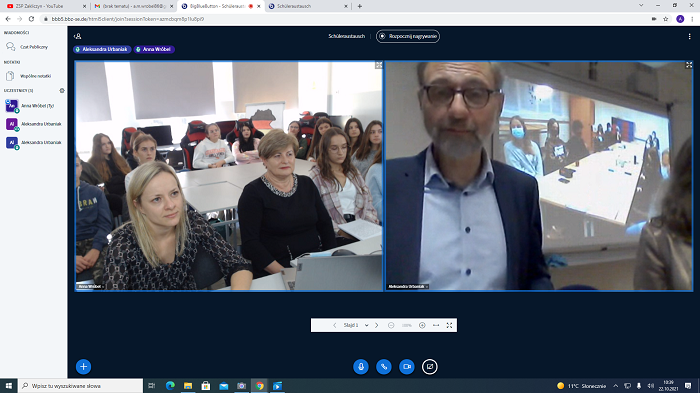700x393 pixels.
Task: Open Chrome menu three dots
Action: click(692, 19)
